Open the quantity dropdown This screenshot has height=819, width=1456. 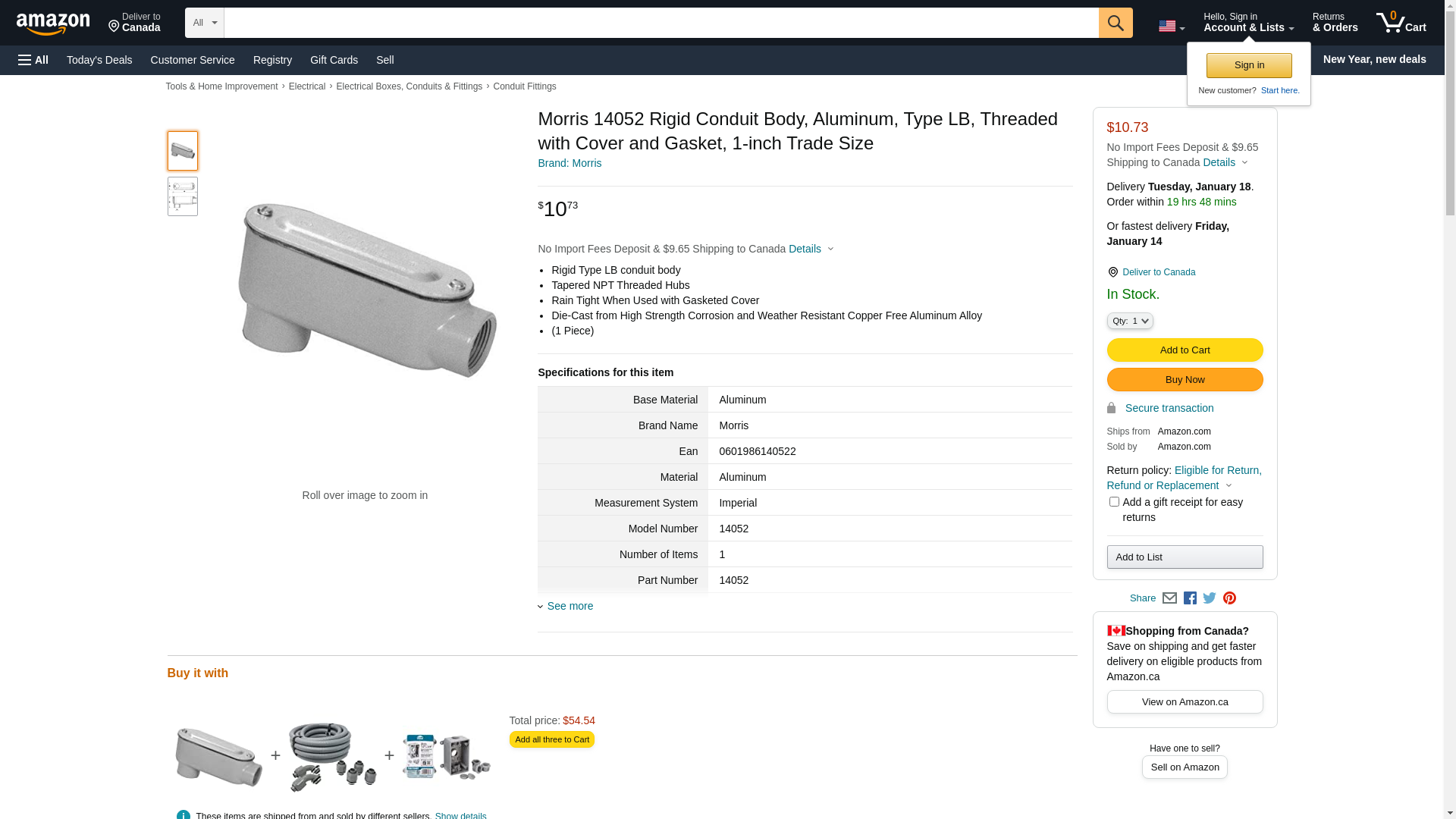[1130, 321]
